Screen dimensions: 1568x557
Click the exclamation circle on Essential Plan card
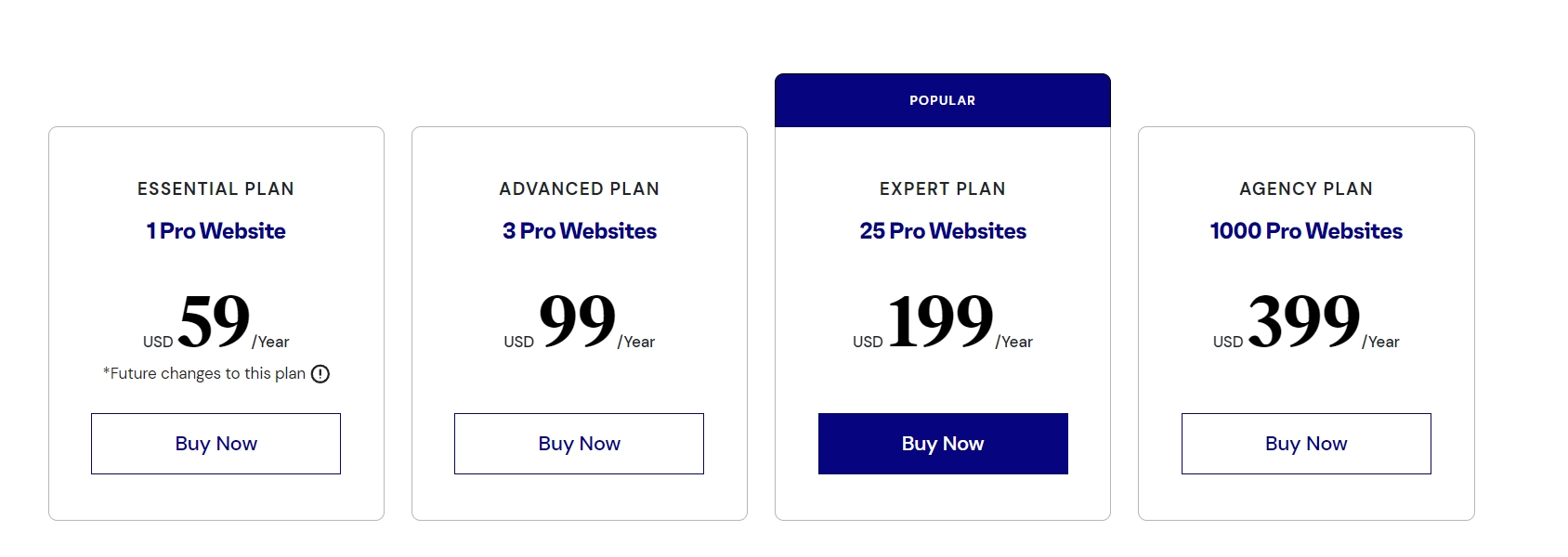point(321,373)
